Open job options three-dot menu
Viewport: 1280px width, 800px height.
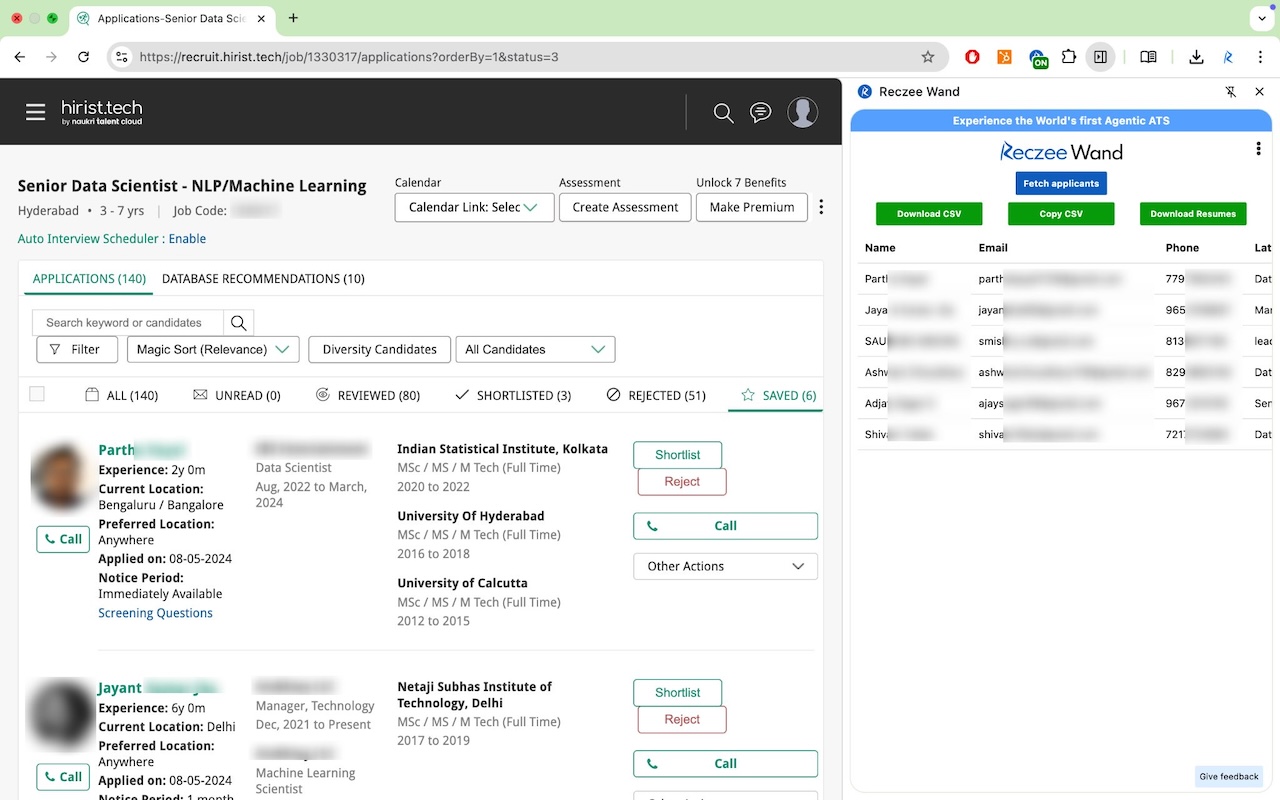click(x=821, y=207)
